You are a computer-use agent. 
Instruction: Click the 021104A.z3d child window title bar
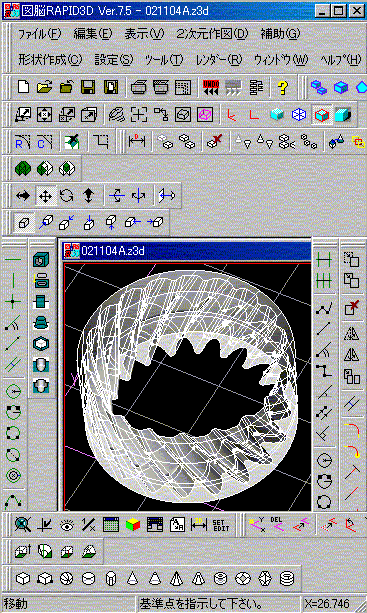(187, 250)
